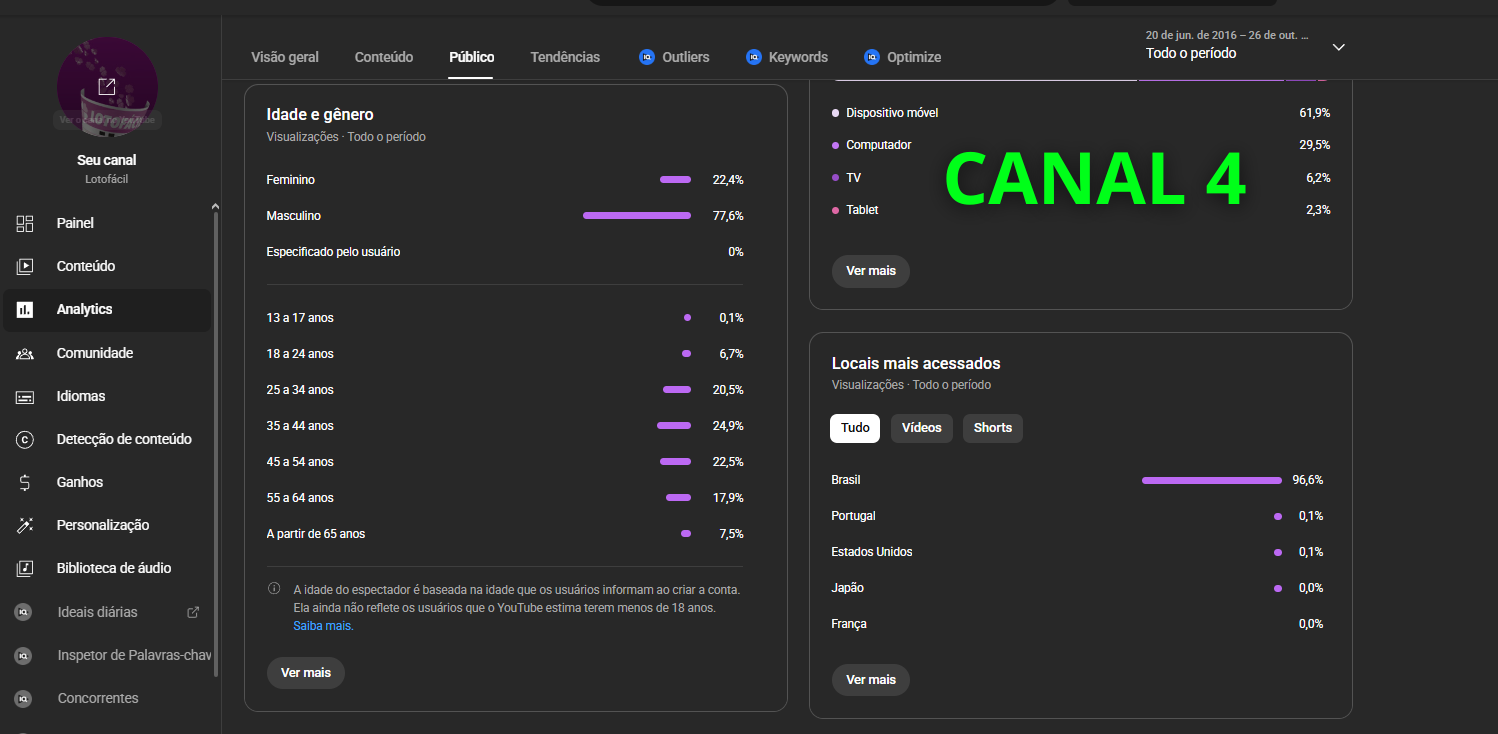The width and height of the screenshot is (1498, 734).
Task: Open the Outliers tab
Action: pos(674,57)
